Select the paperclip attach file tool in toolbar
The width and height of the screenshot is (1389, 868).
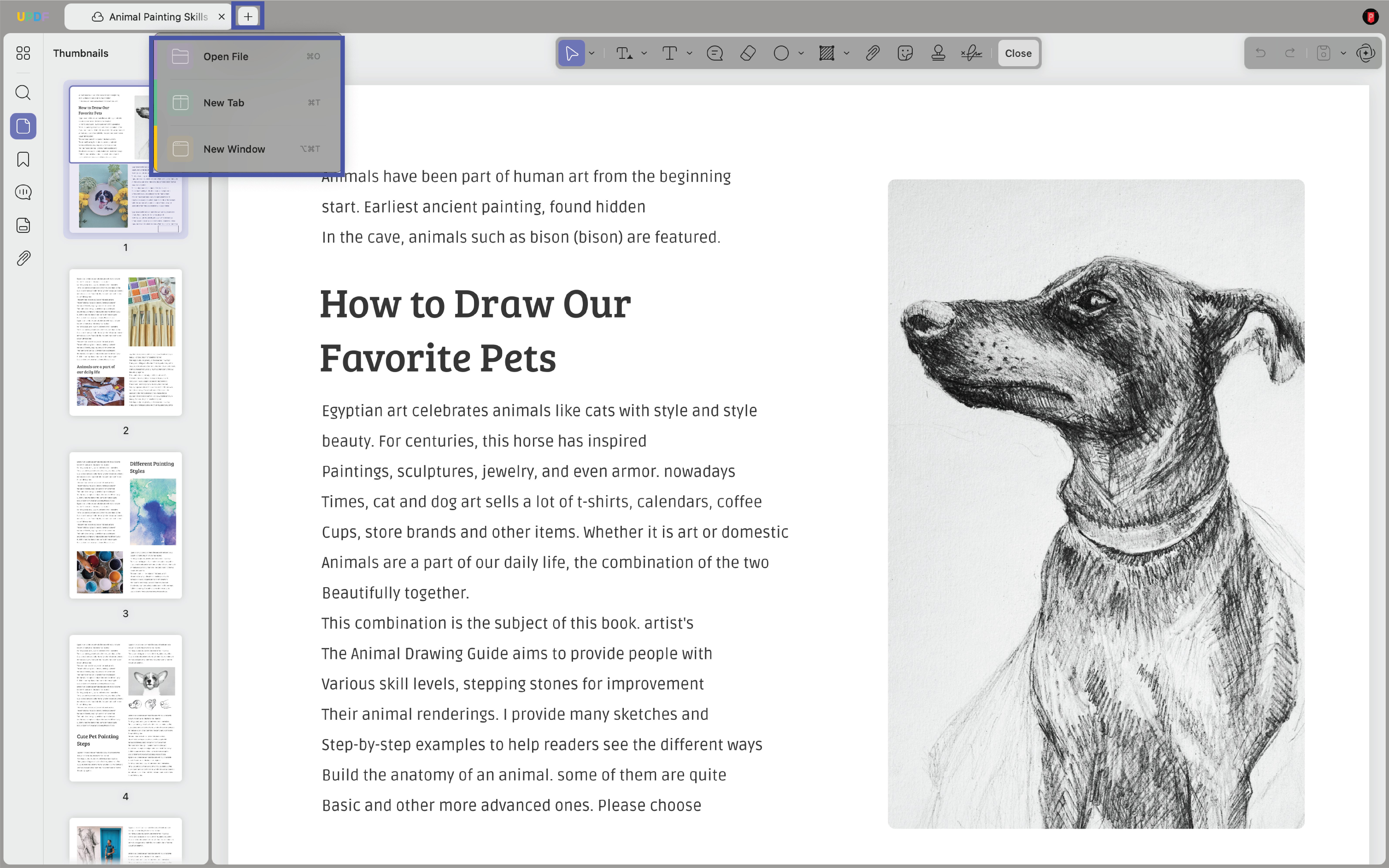pyautogui.click(x=872, y=53)
